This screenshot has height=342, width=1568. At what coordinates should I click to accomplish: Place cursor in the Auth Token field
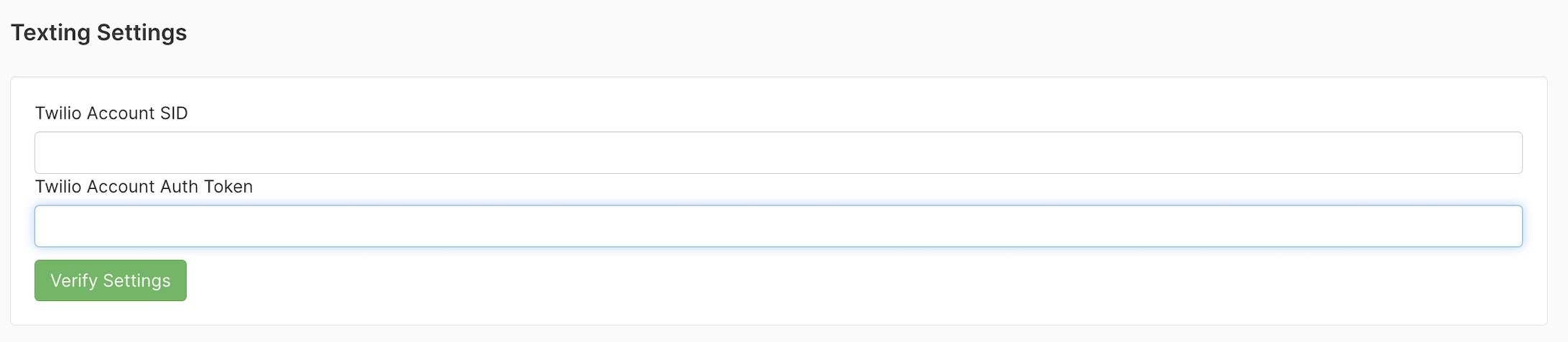coord(778,226)
